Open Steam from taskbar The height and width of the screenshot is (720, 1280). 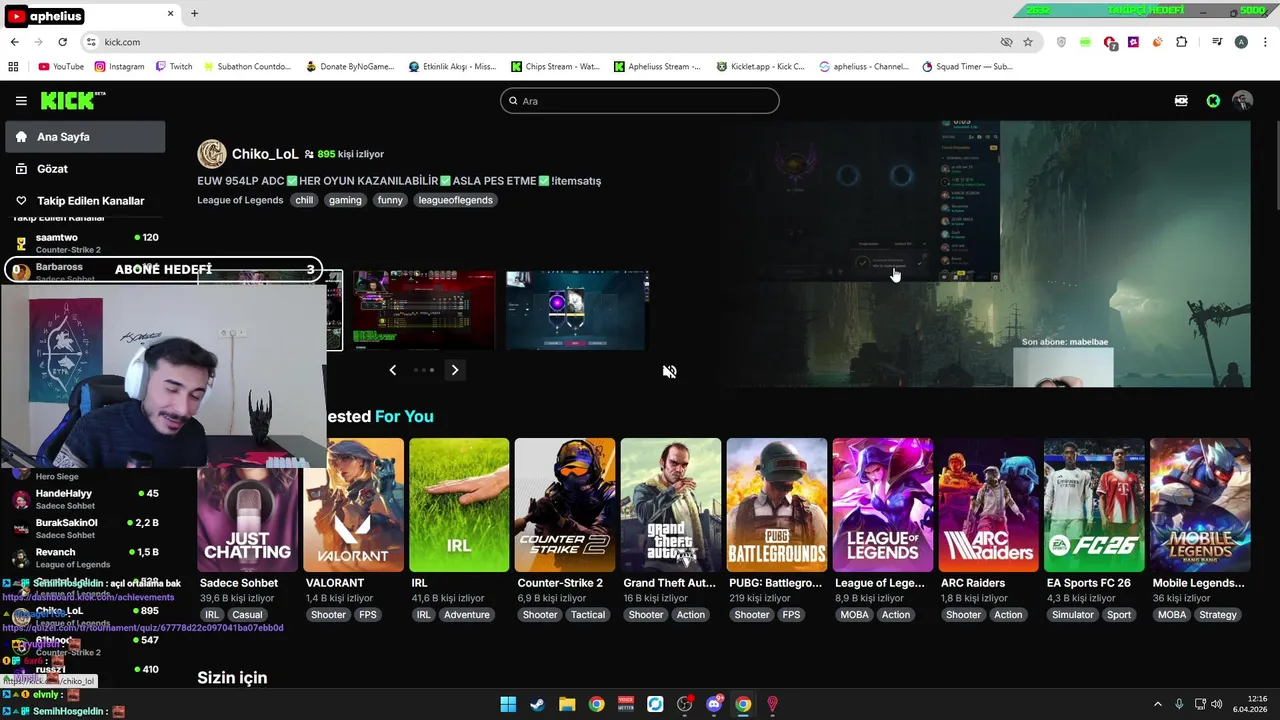coord(537,704)
